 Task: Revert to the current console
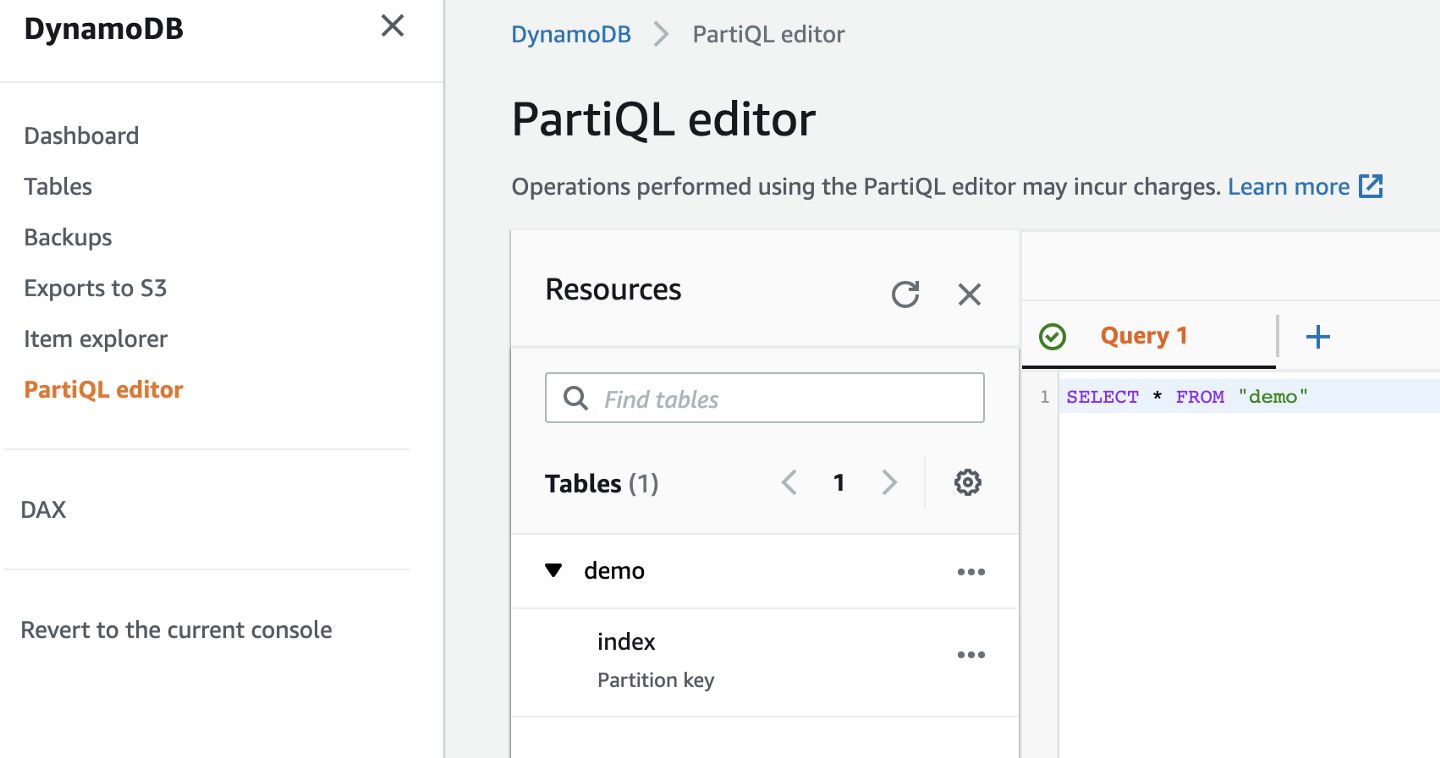point(176,630)
